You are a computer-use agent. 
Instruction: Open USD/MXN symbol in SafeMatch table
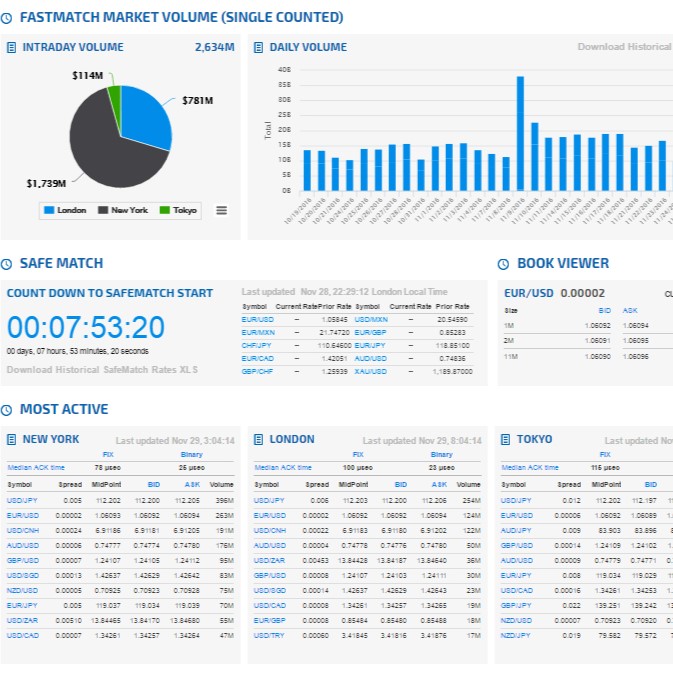(371, 319)
